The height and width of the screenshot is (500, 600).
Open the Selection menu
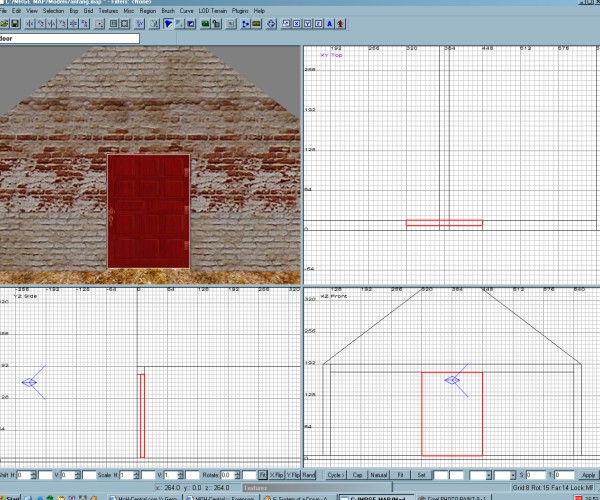pyautogui.click(x=53, y=11)
